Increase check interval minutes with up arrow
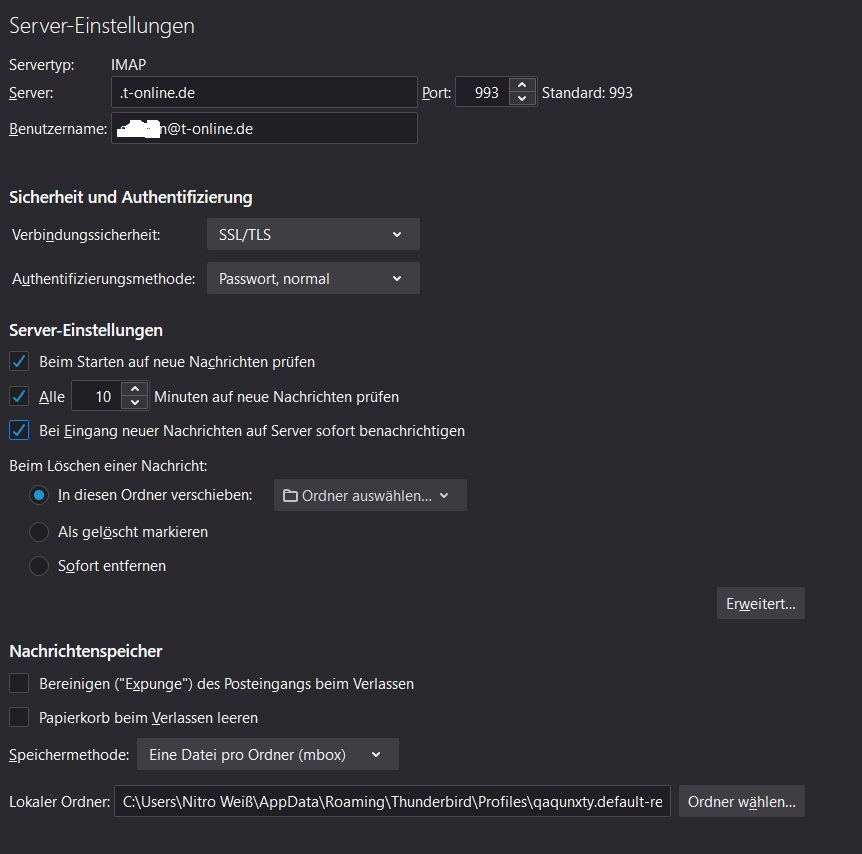 point(135,390)
